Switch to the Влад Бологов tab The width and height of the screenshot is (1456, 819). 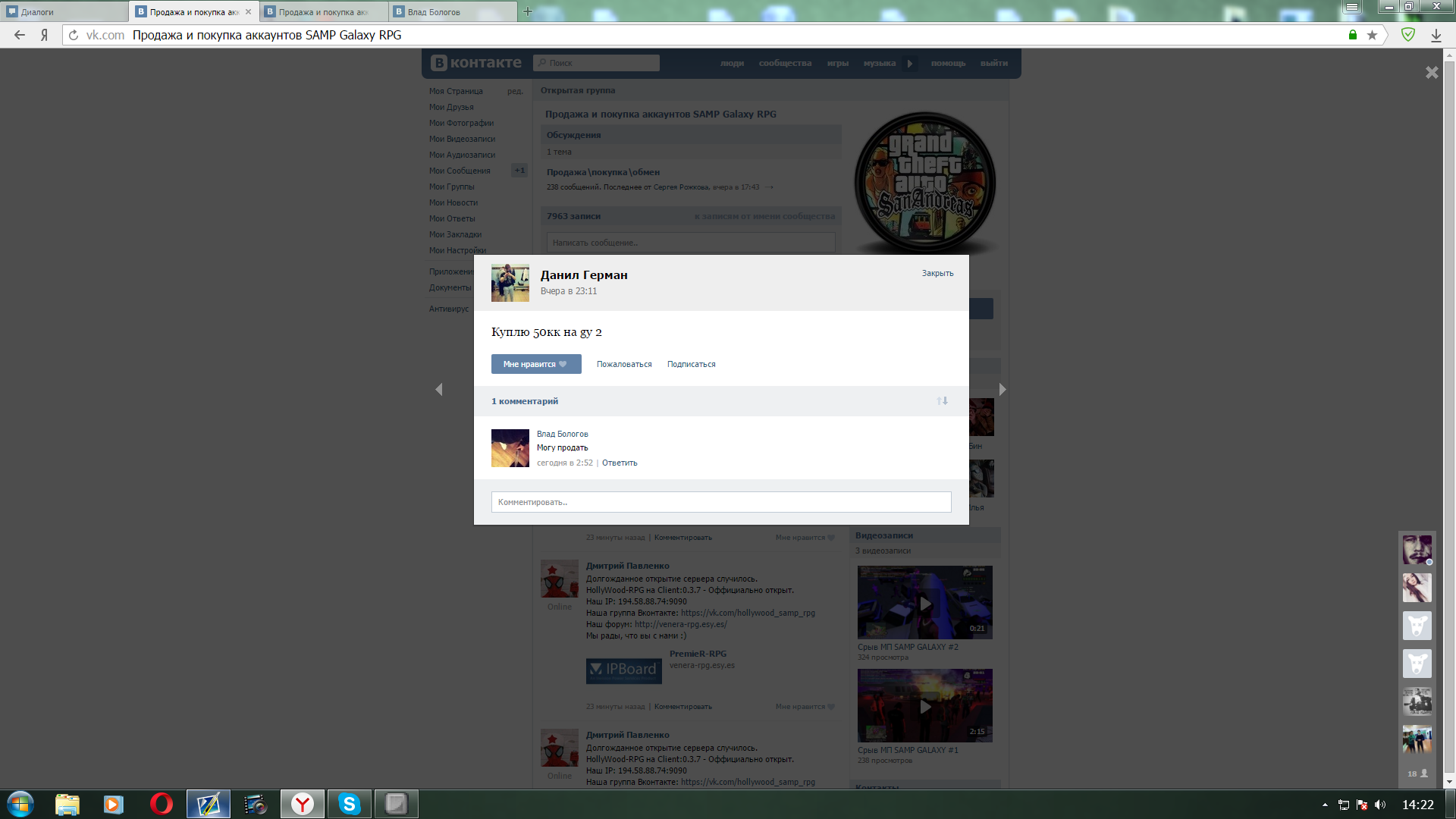[453, 12]
